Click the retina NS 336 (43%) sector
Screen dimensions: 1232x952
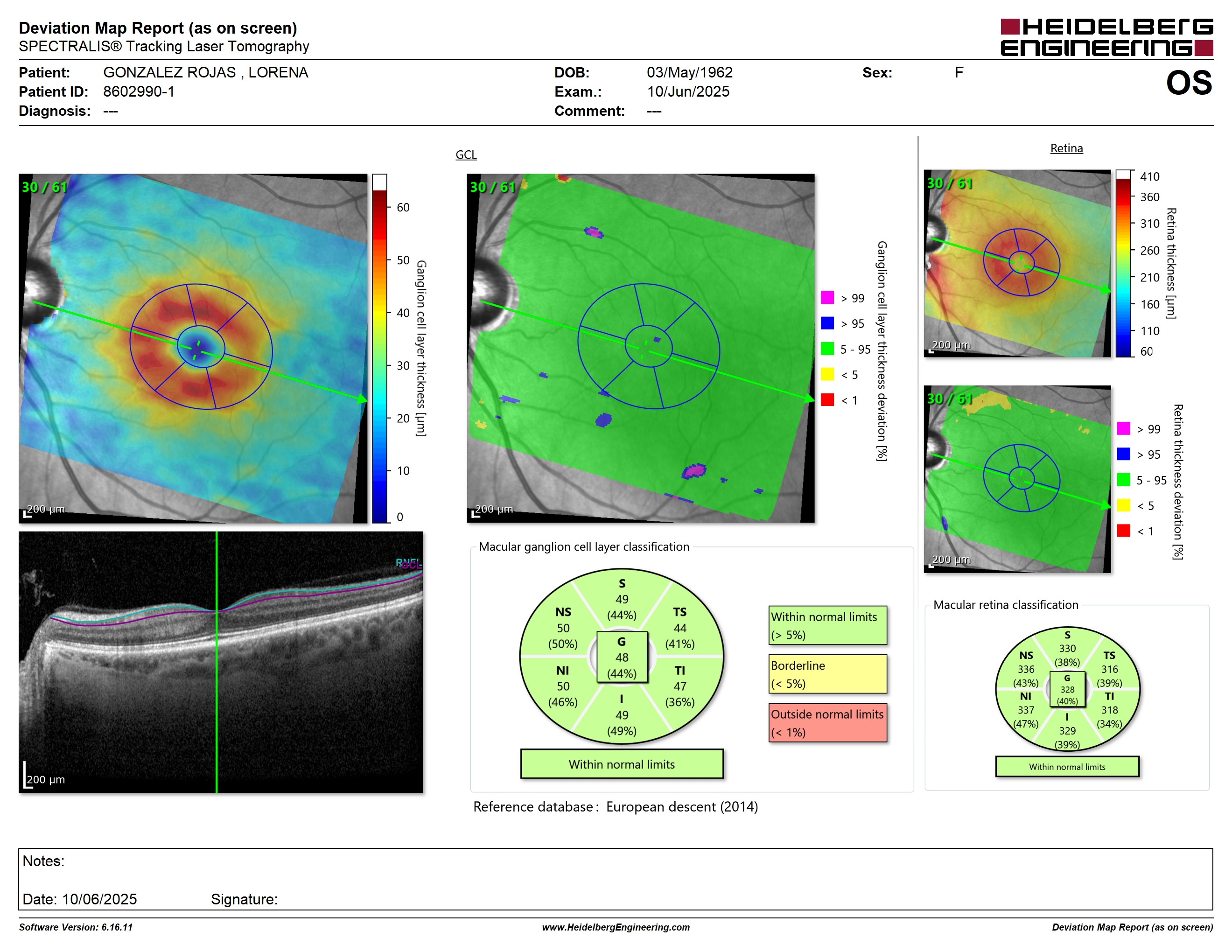click(1026, 669)
